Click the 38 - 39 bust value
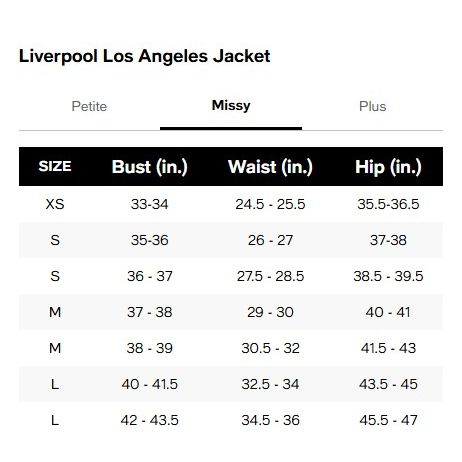Image resolution: width=462 pixels, height=462 pixels. [150, 348]
